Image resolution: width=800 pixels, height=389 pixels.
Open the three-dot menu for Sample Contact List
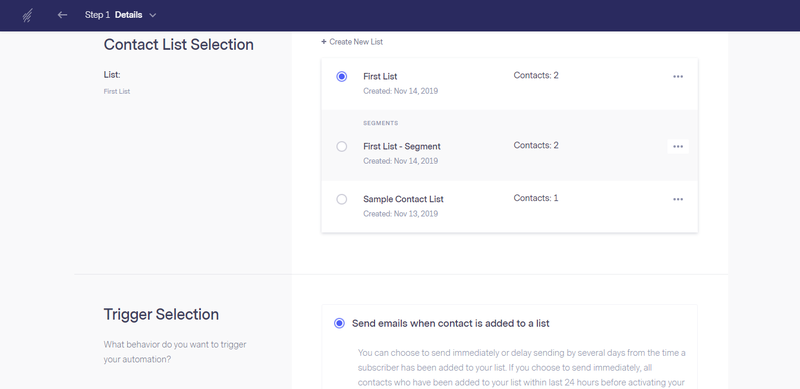[x=678, y=199]
